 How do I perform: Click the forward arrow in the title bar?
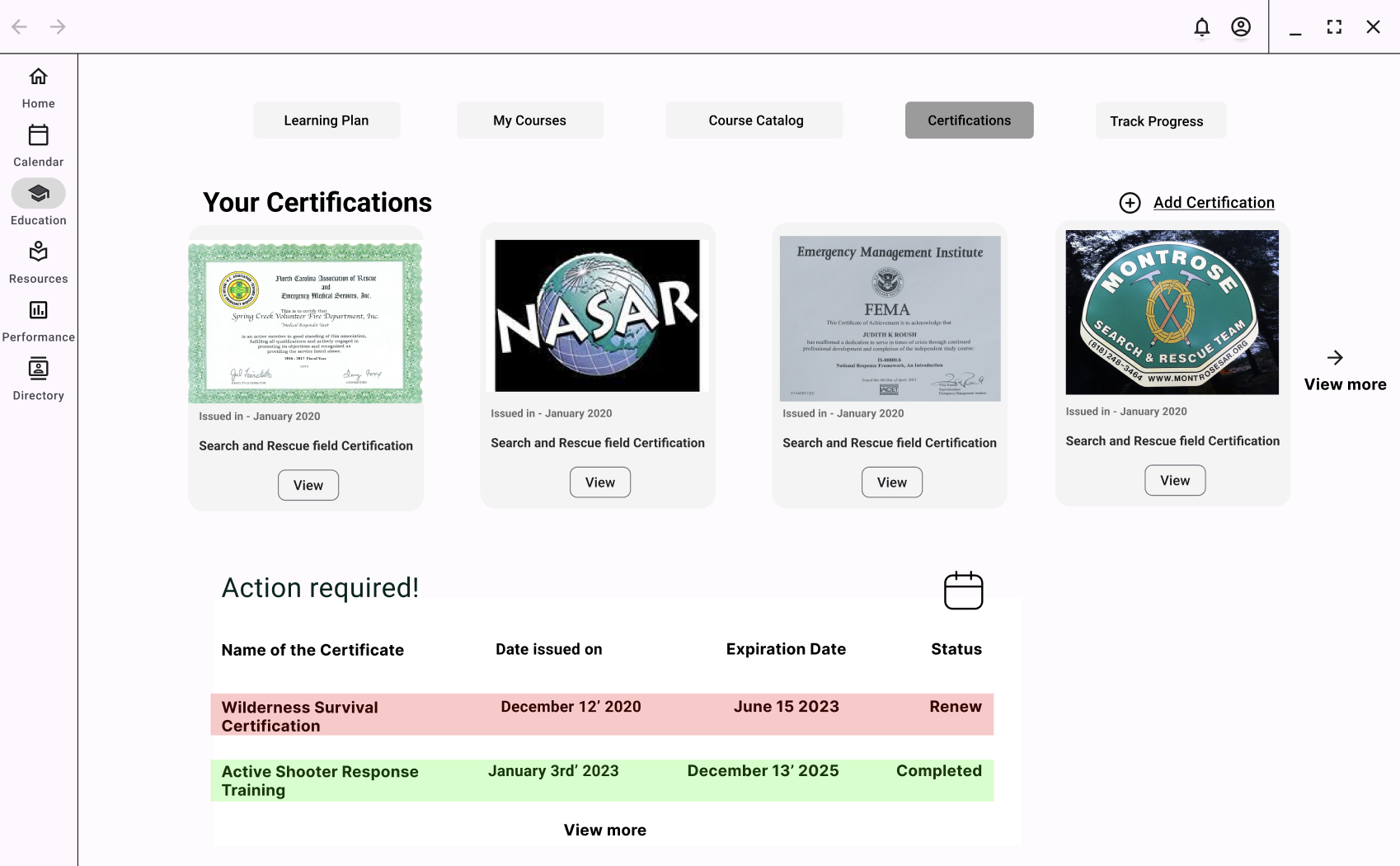click(58, 27)
